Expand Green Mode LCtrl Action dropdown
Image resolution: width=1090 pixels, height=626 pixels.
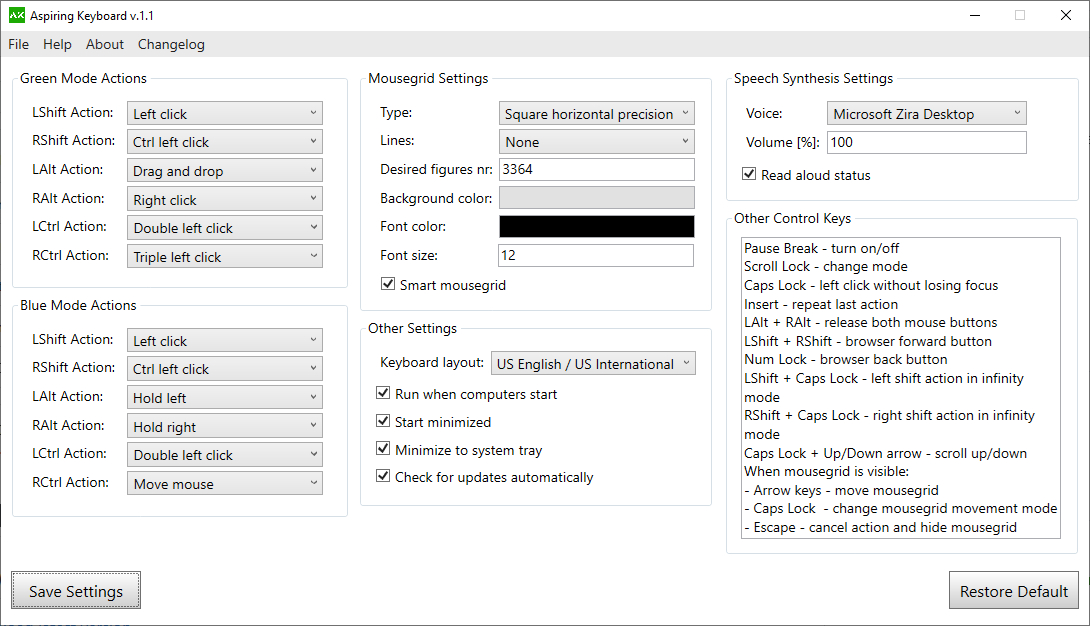point(225,228)
